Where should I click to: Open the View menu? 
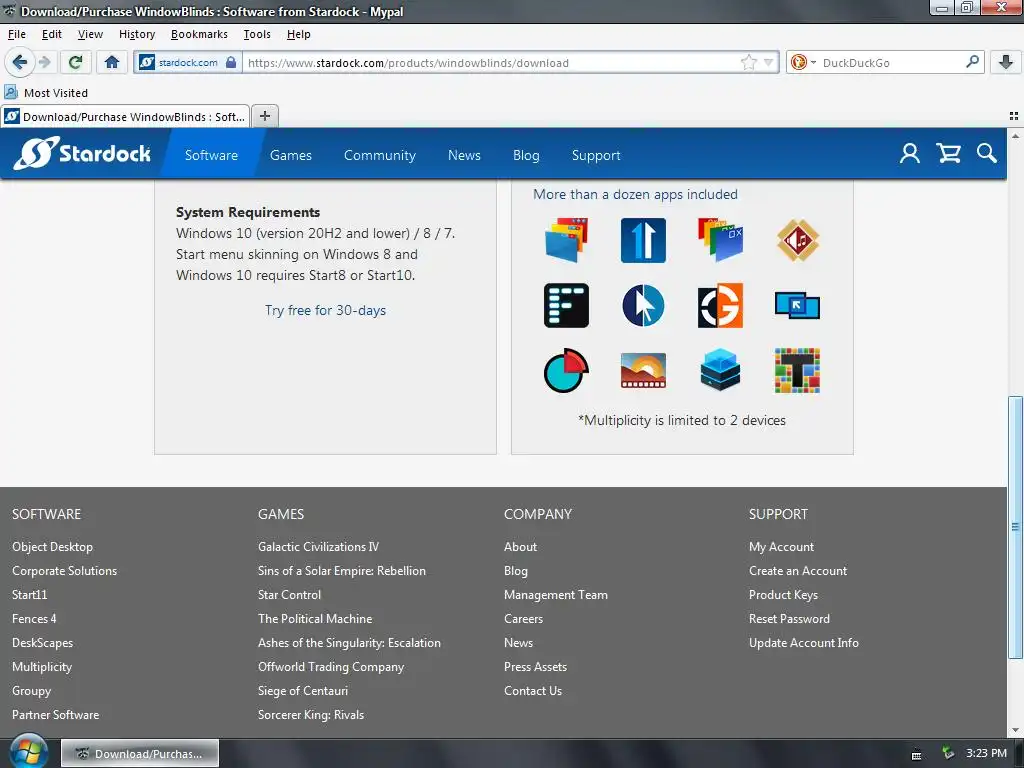90,34
